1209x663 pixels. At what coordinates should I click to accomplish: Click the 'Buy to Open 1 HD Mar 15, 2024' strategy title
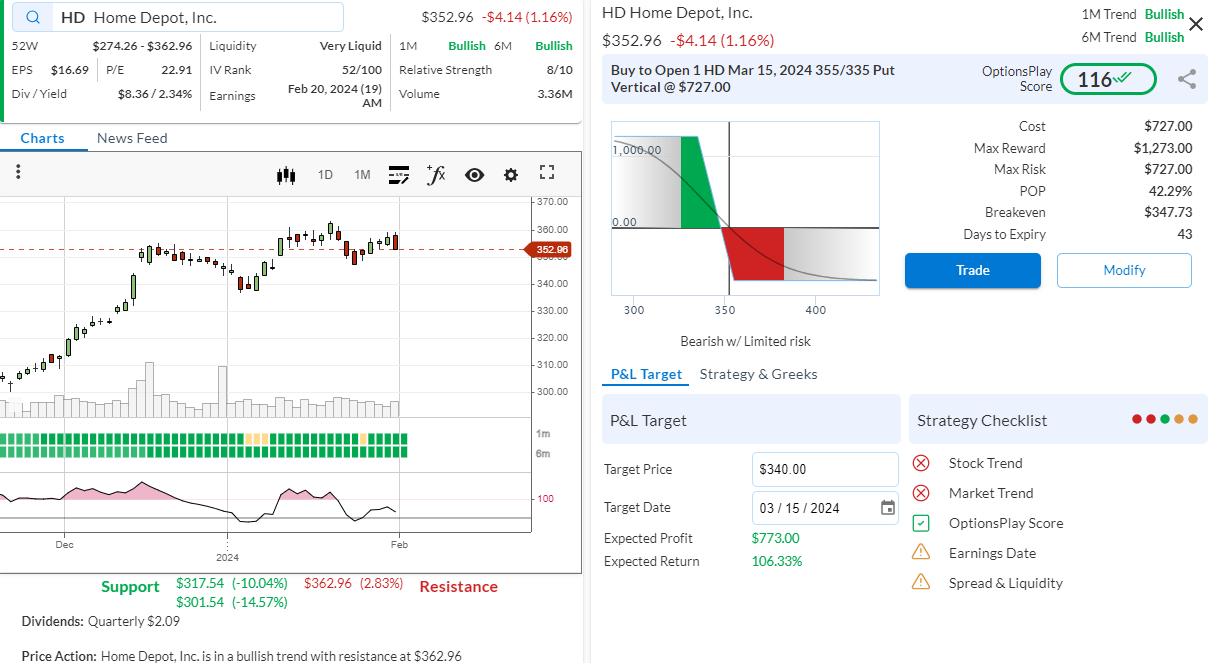(x=753, y=78)
